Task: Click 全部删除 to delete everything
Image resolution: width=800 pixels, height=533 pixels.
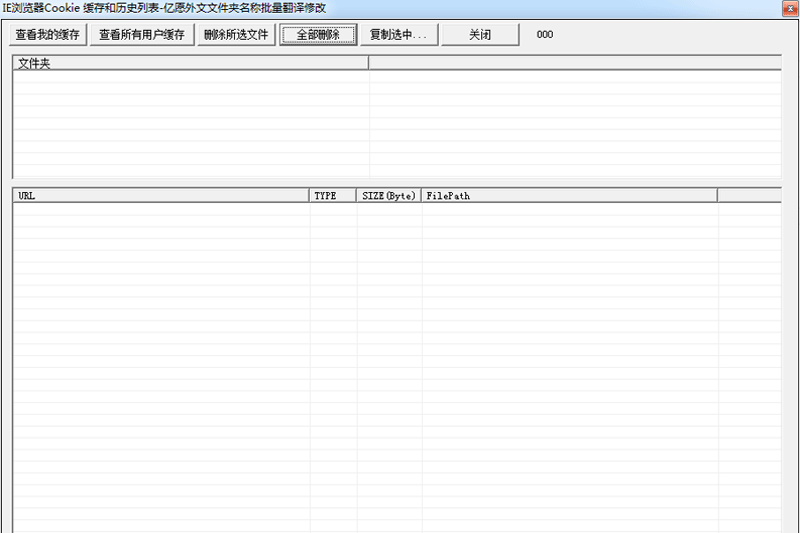Action: click(318, 35)
